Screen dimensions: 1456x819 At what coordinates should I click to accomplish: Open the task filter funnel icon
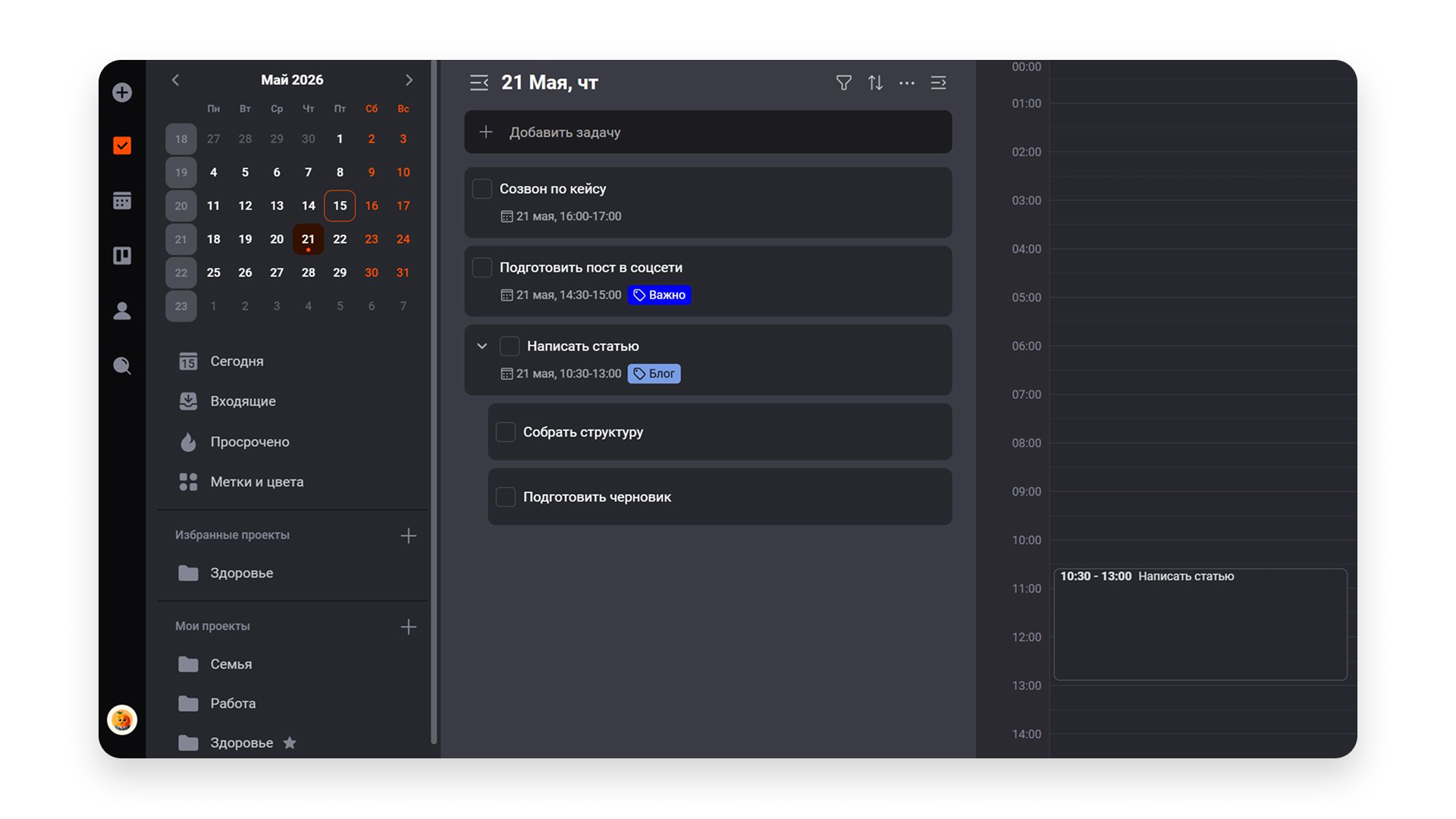pyautogui.click(x=843, y=83)
